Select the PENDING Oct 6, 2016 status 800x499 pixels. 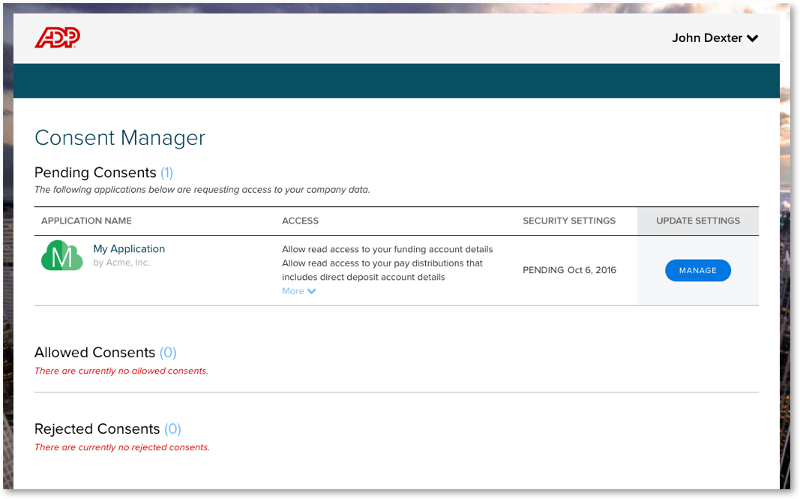[569, 270]
